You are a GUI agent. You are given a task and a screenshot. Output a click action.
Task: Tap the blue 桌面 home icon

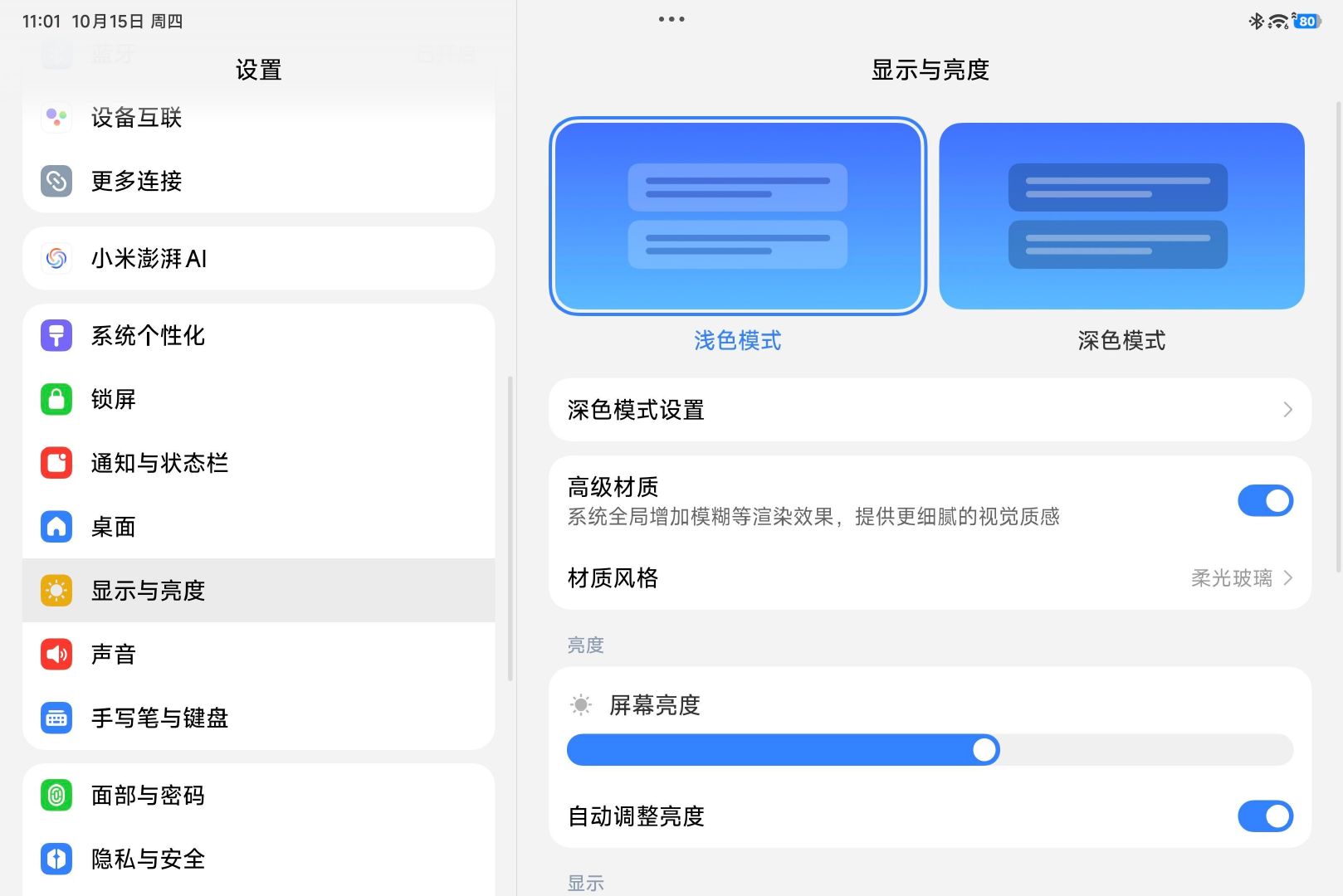click(x=56, y=527)
